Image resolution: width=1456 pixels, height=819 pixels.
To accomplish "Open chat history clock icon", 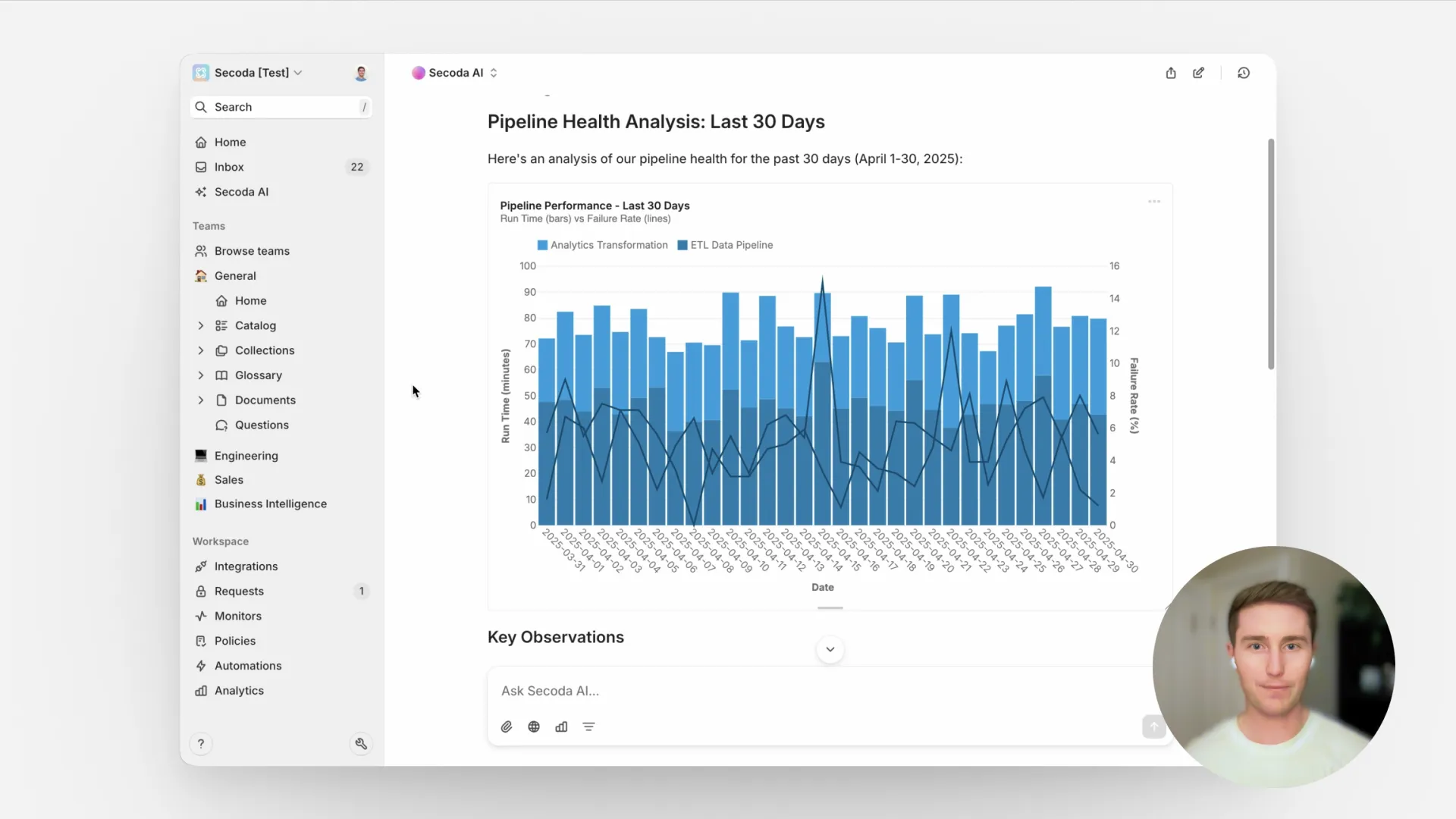I will coord(1244,73).
